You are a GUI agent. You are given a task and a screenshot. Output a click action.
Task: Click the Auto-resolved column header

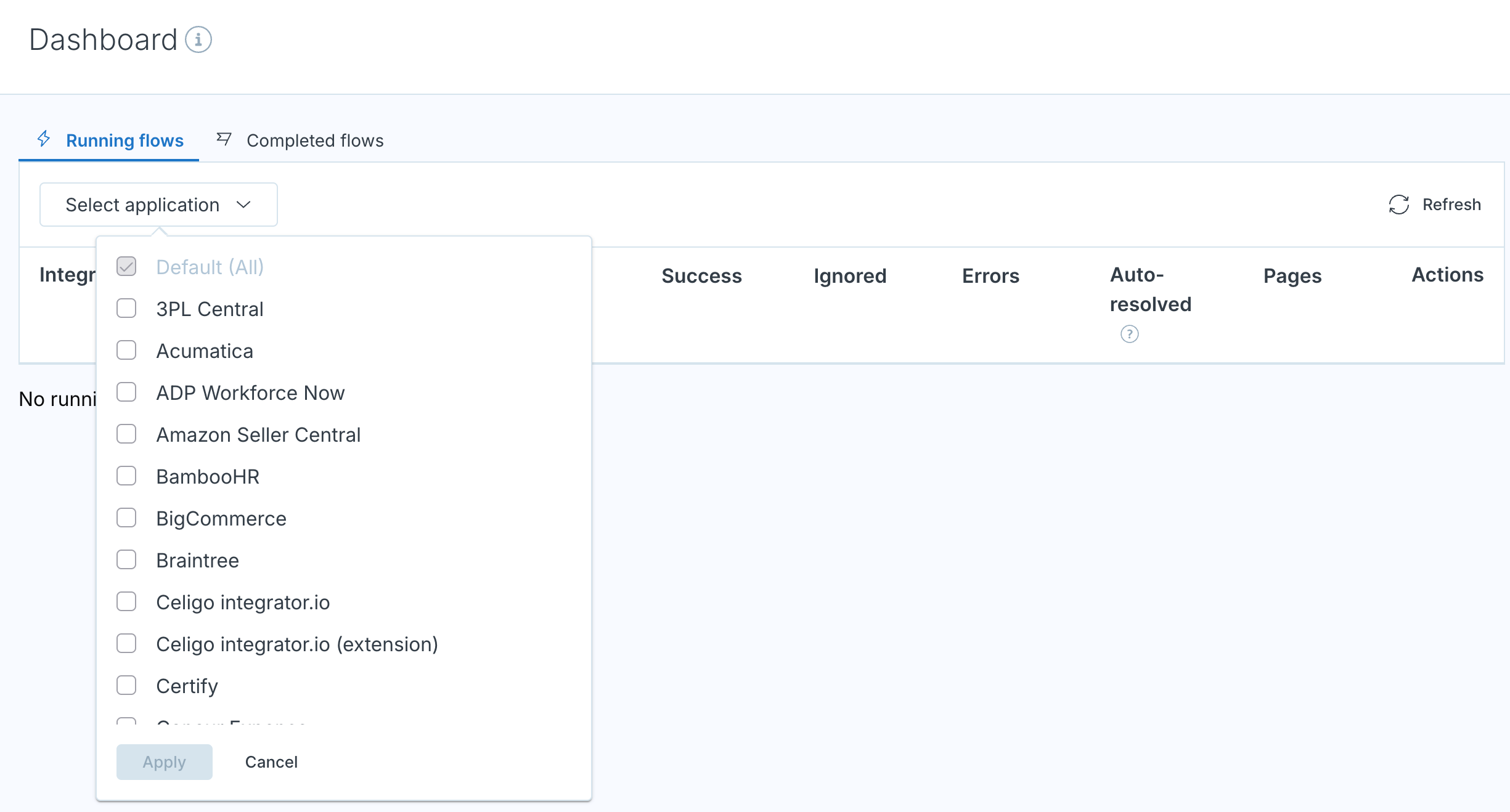click(x=1150, y=290)
